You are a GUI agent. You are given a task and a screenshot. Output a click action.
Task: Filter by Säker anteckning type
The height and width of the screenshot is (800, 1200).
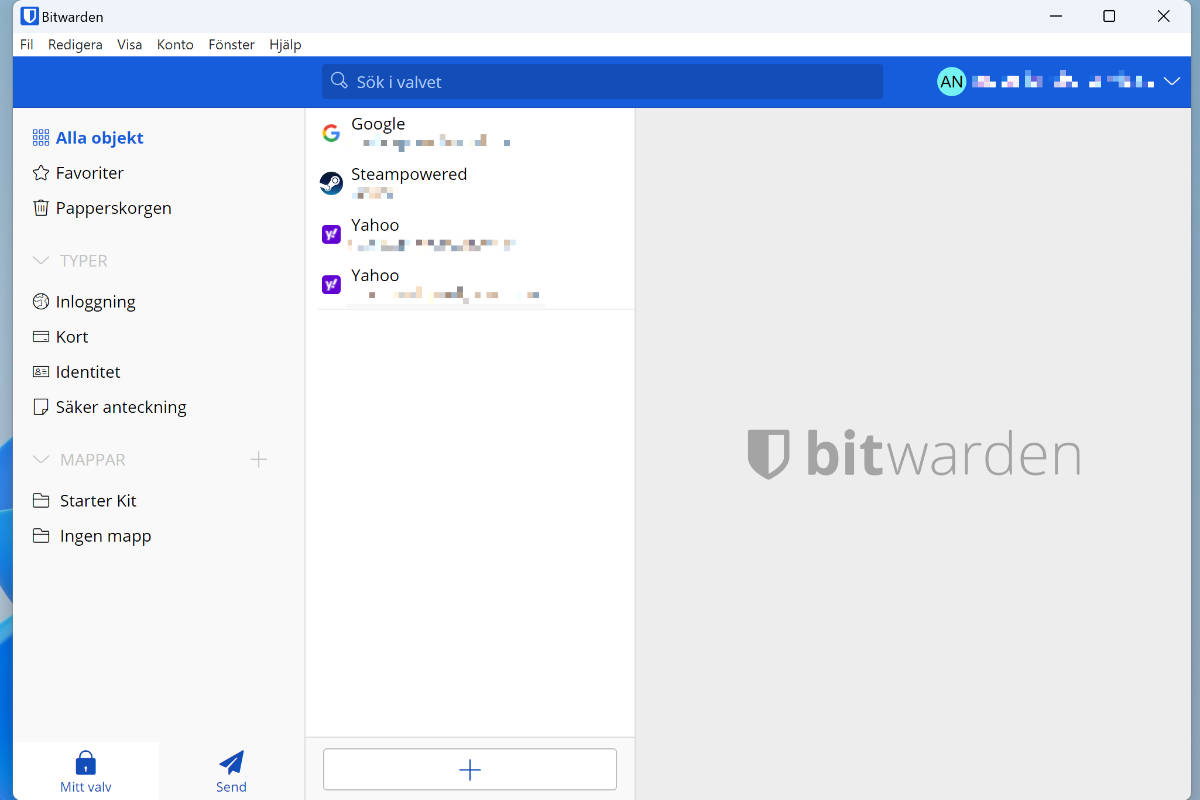tap(121, 407)
